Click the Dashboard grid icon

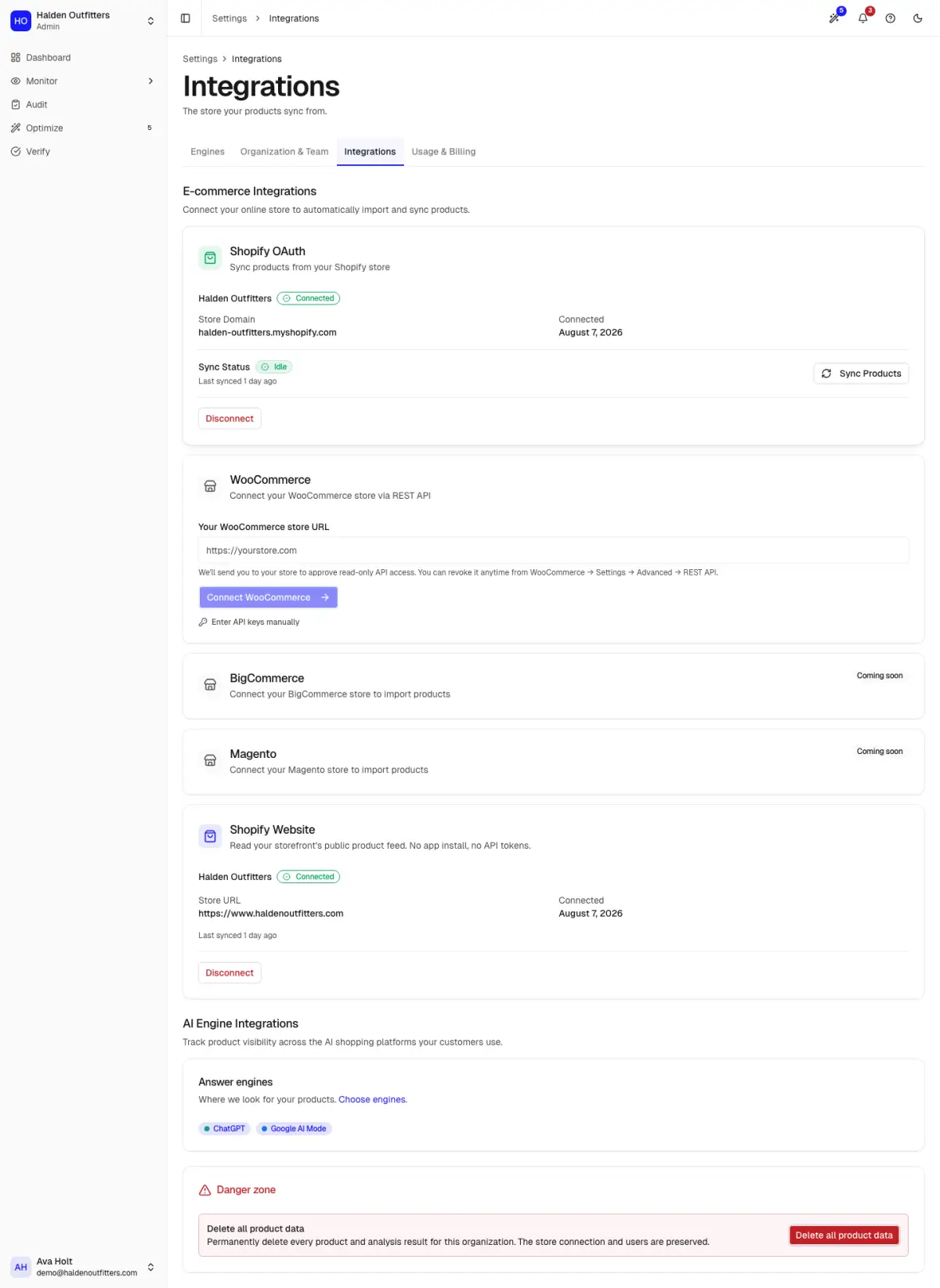[x=16, y=58]
